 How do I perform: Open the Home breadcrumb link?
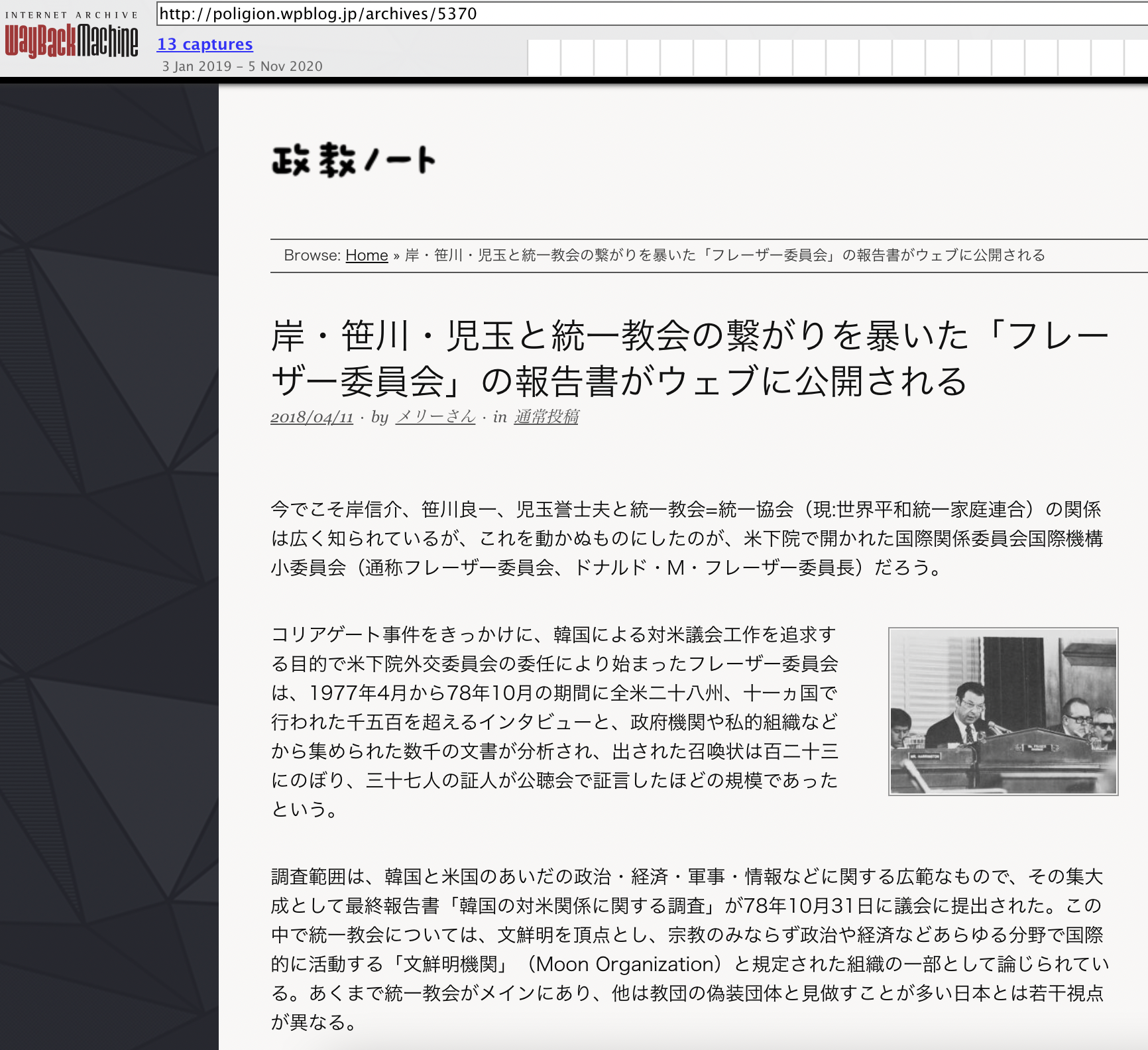pos(367,255)
